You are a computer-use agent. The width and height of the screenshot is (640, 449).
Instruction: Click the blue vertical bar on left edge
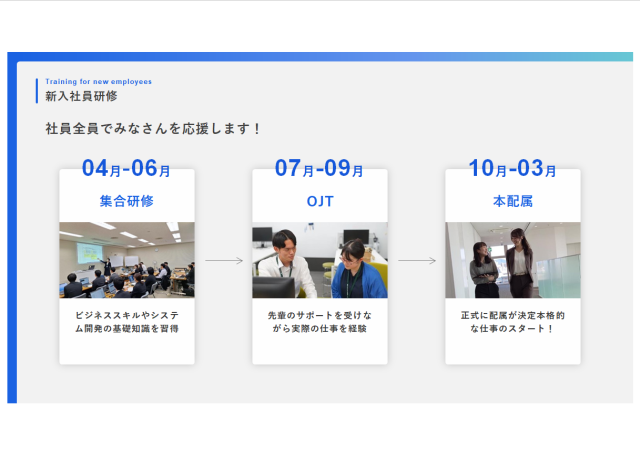click(12, 230)
